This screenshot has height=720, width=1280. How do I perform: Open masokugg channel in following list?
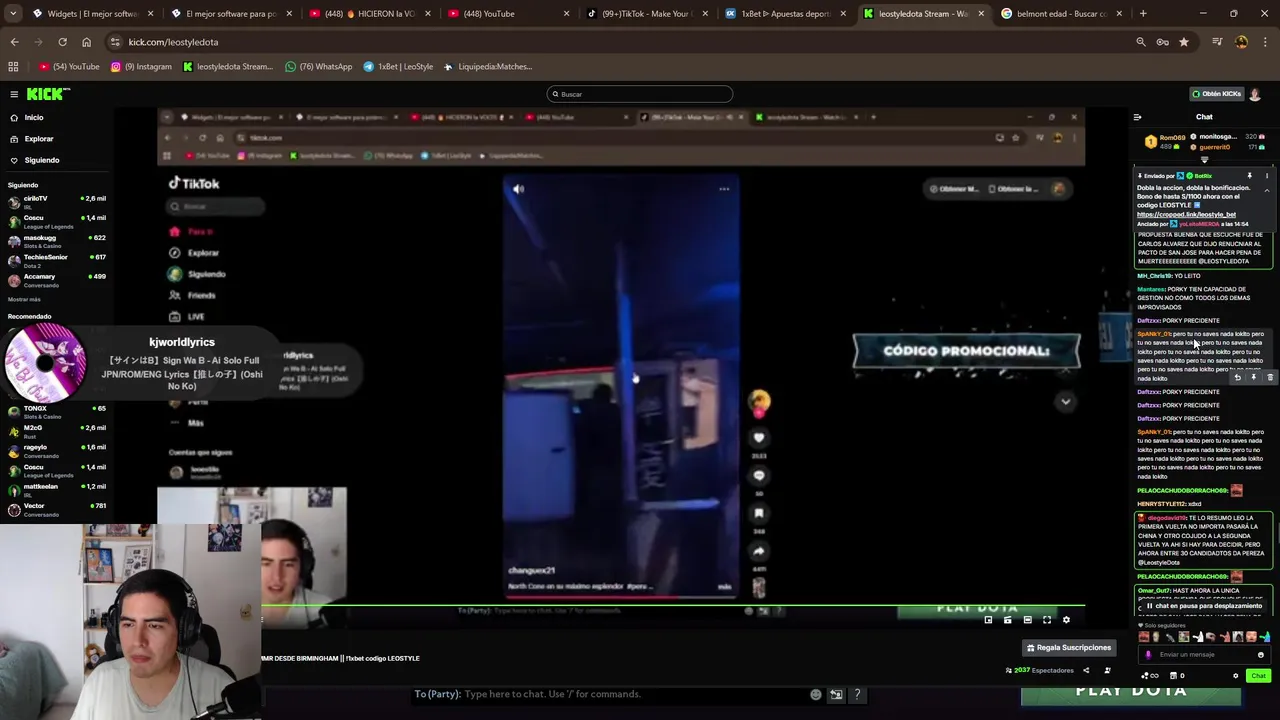57,240
